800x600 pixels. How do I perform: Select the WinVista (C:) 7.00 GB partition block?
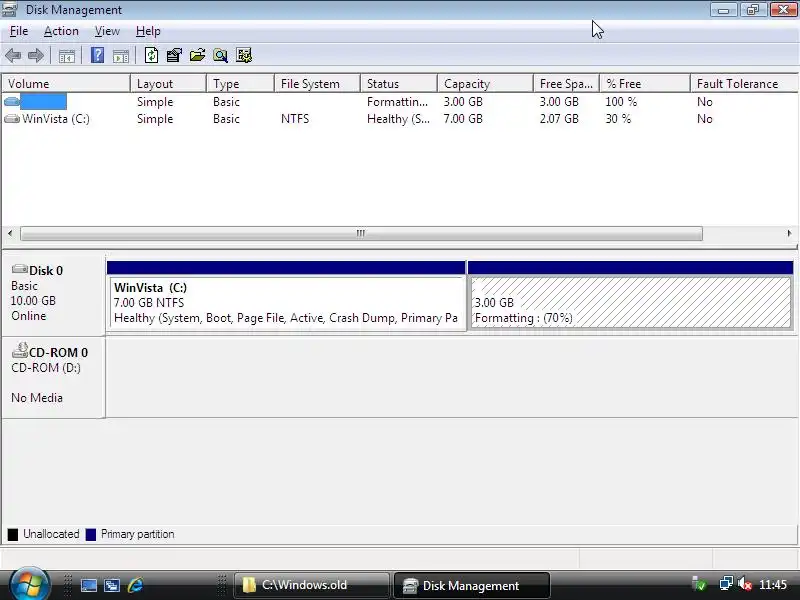[286, 296]
